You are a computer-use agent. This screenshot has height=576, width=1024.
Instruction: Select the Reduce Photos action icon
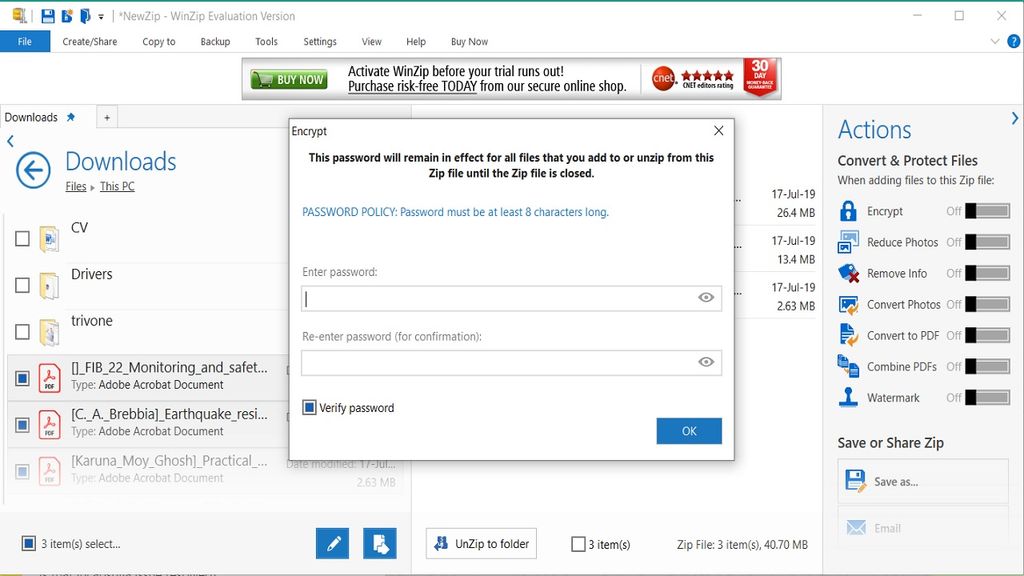[851, 242]
